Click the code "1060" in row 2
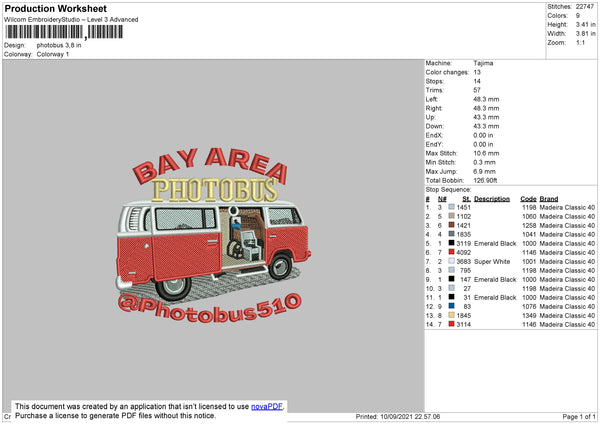The image size is (600, 424). pos(529,217)
